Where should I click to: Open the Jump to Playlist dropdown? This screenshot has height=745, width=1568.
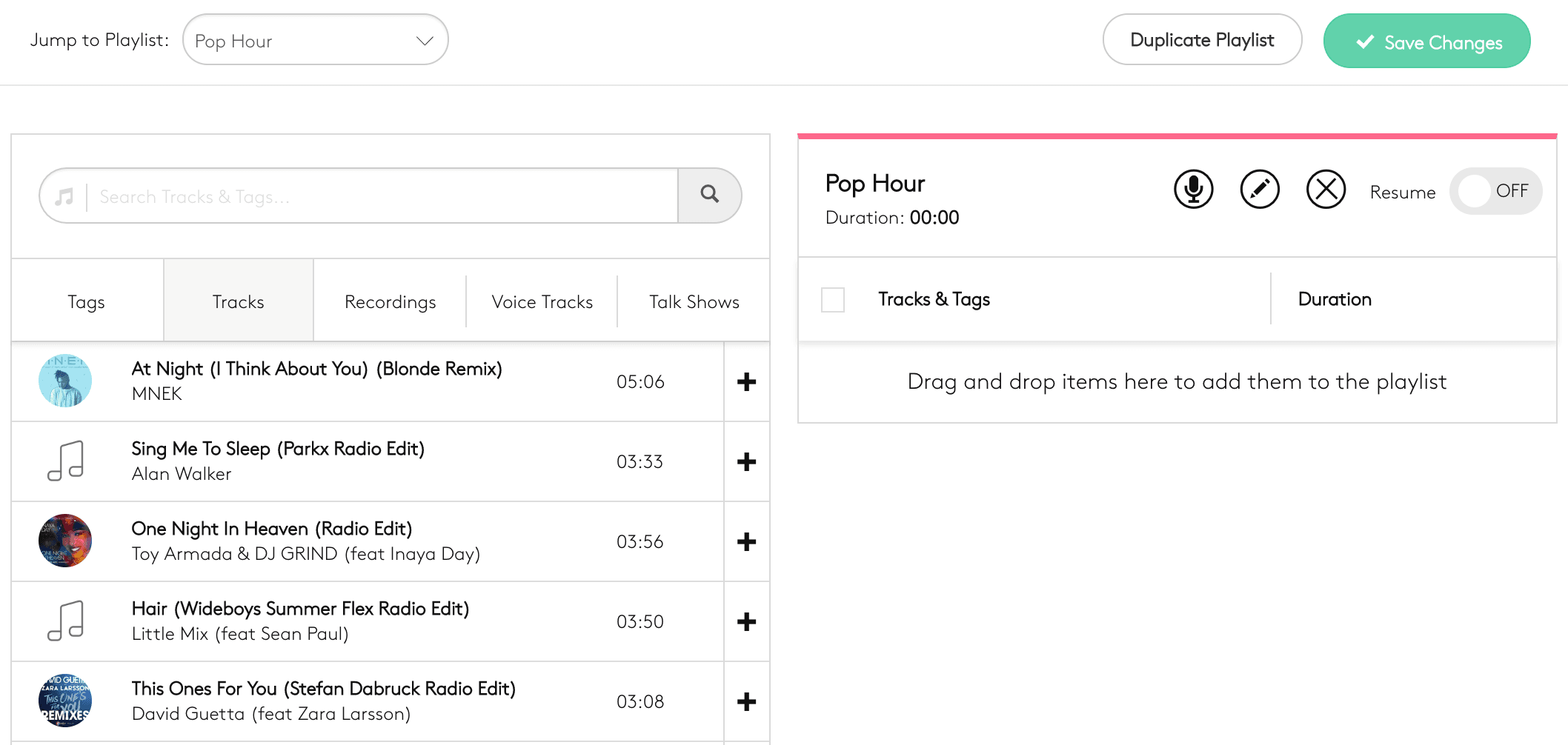(x=315, y=41)
